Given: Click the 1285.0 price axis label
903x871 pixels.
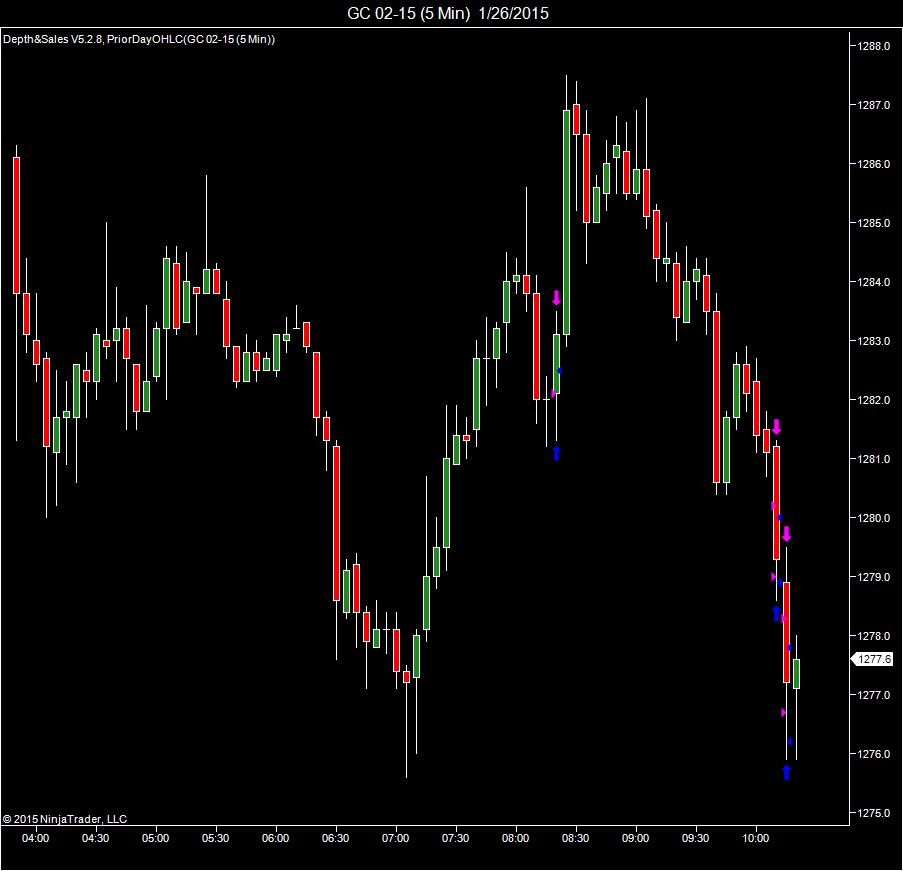Looking at the screenshot, I should tap(874, 223).
